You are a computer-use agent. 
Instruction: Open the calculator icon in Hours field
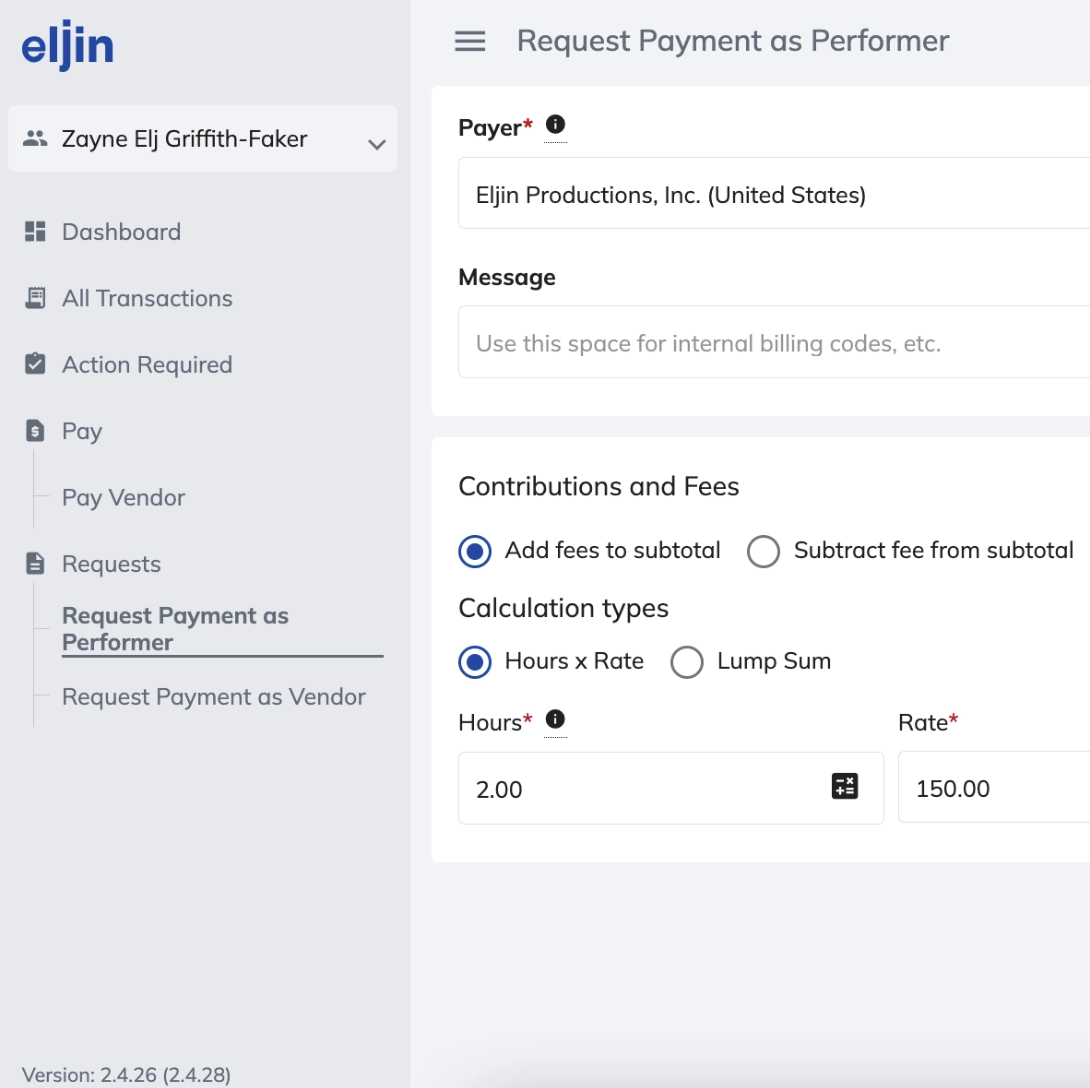click(x=845, y=787)
